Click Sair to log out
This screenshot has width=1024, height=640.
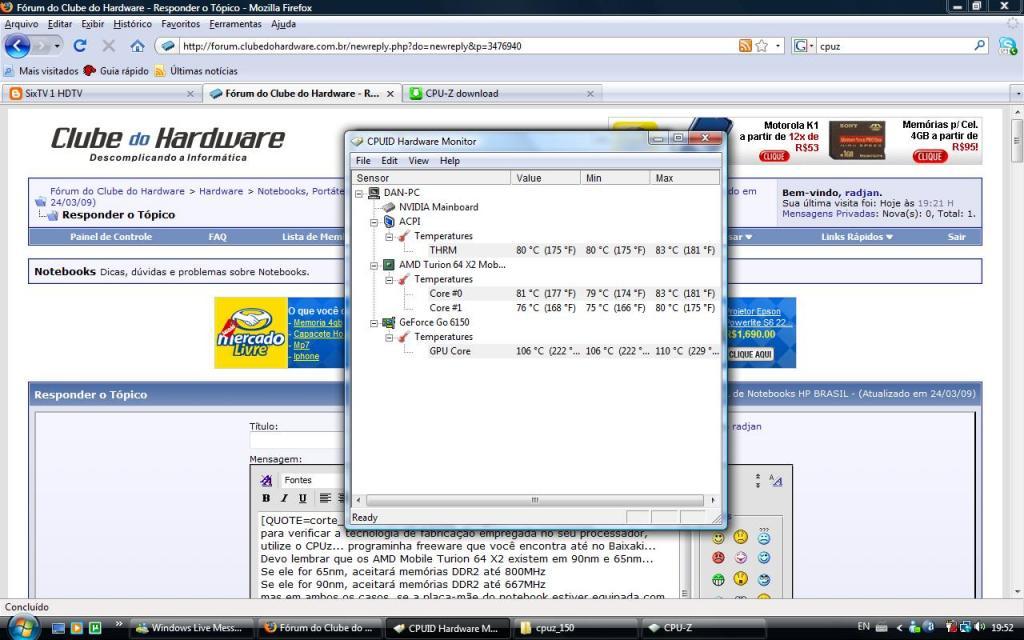[957, 237]
